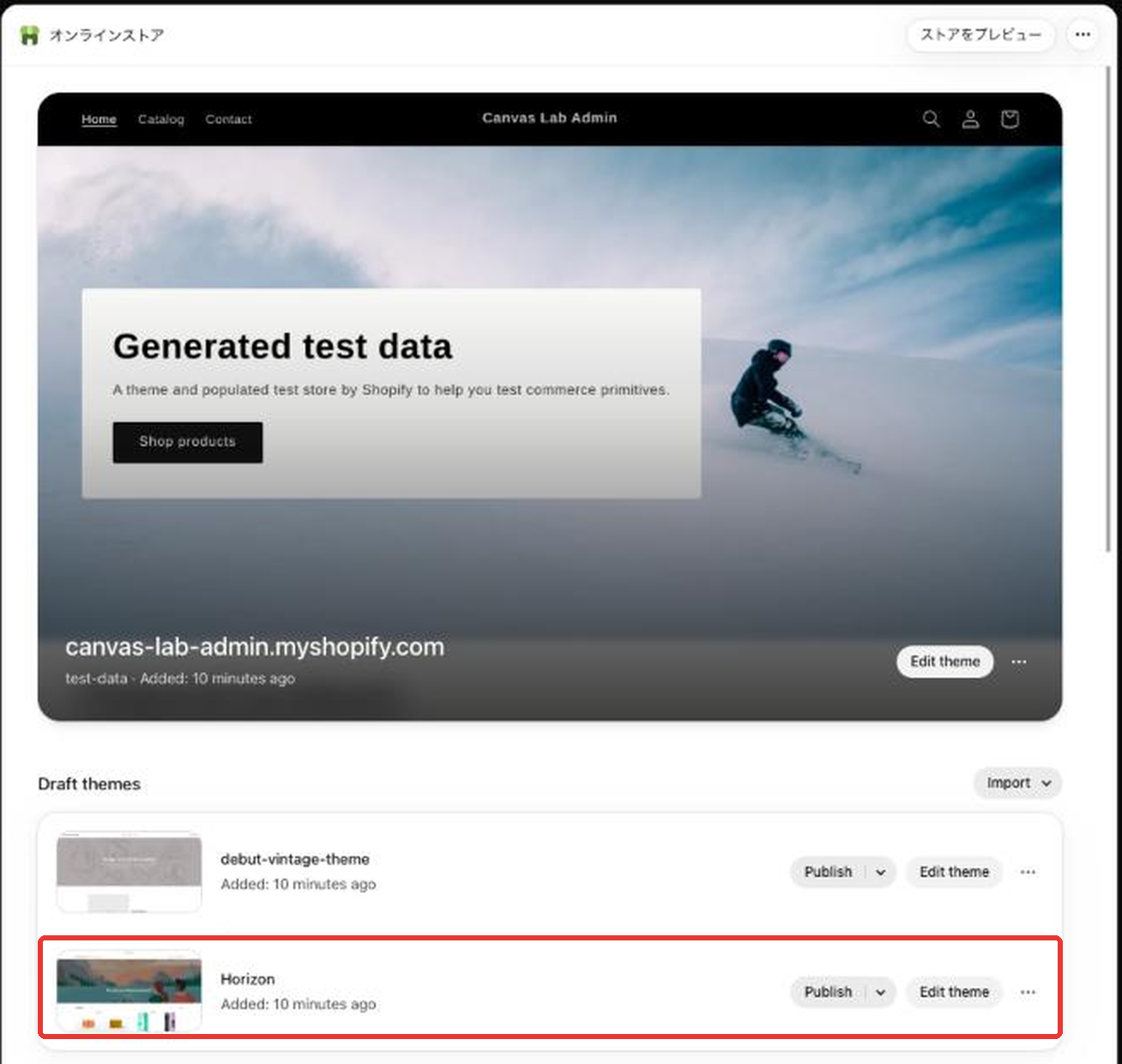Viewport: 1122px width, 1064px height.
Task: Click the Shop products button
Action: pyautogui.click(x=188, y=442)
